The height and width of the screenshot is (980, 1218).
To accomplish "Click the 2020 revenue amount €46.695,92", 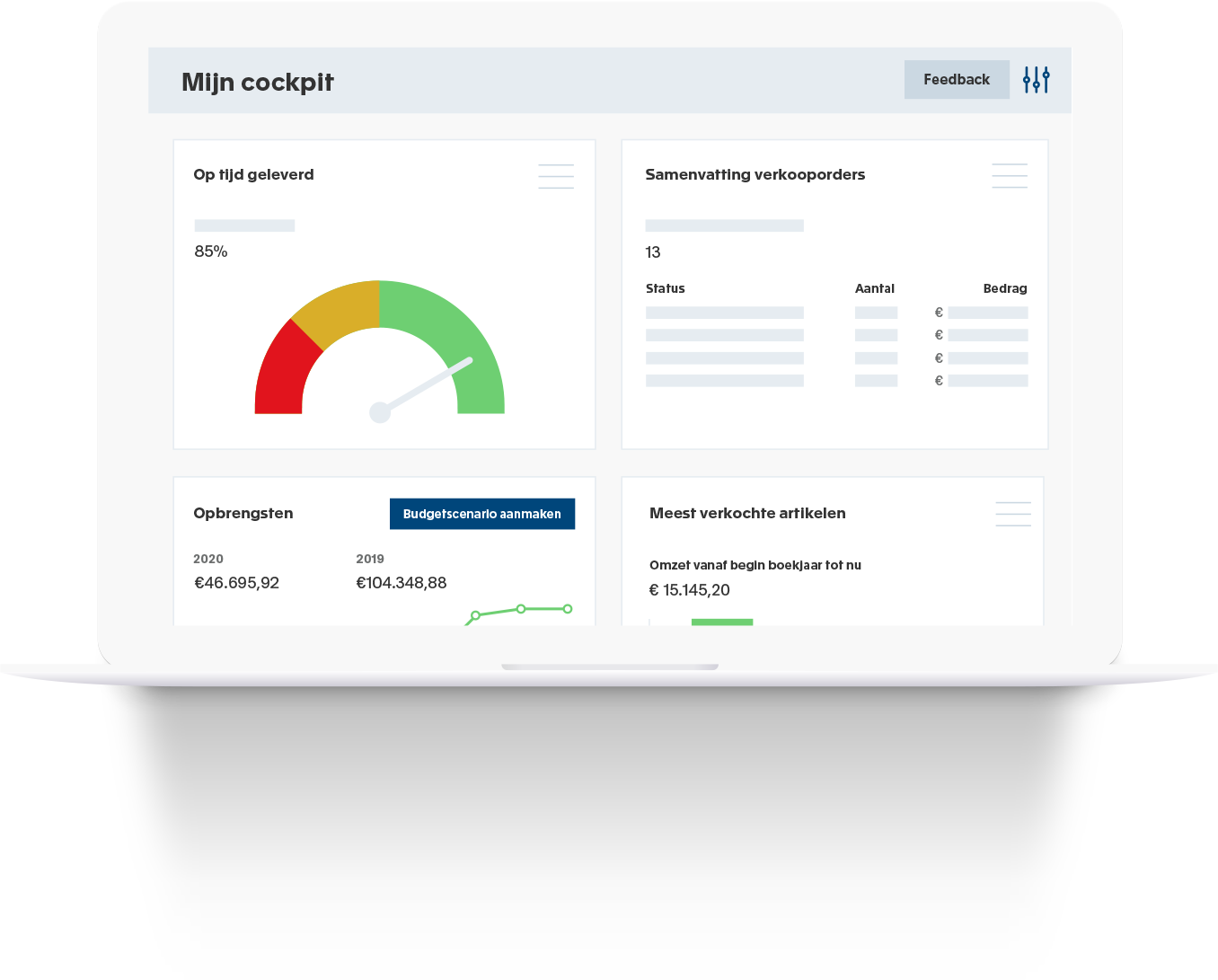I will point(237,582).
